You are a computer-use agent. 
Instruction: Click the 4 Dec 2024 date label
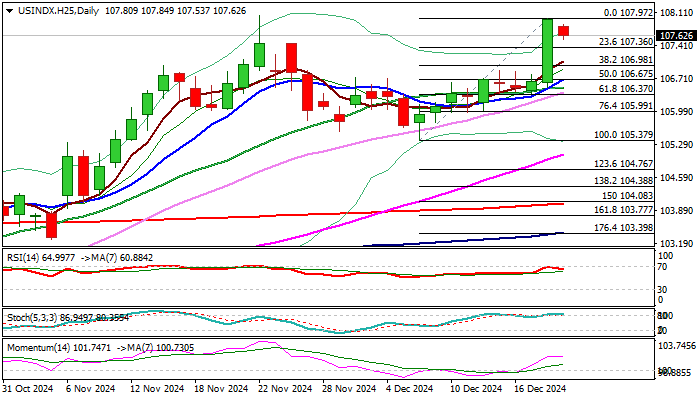[x=408, y=388]
